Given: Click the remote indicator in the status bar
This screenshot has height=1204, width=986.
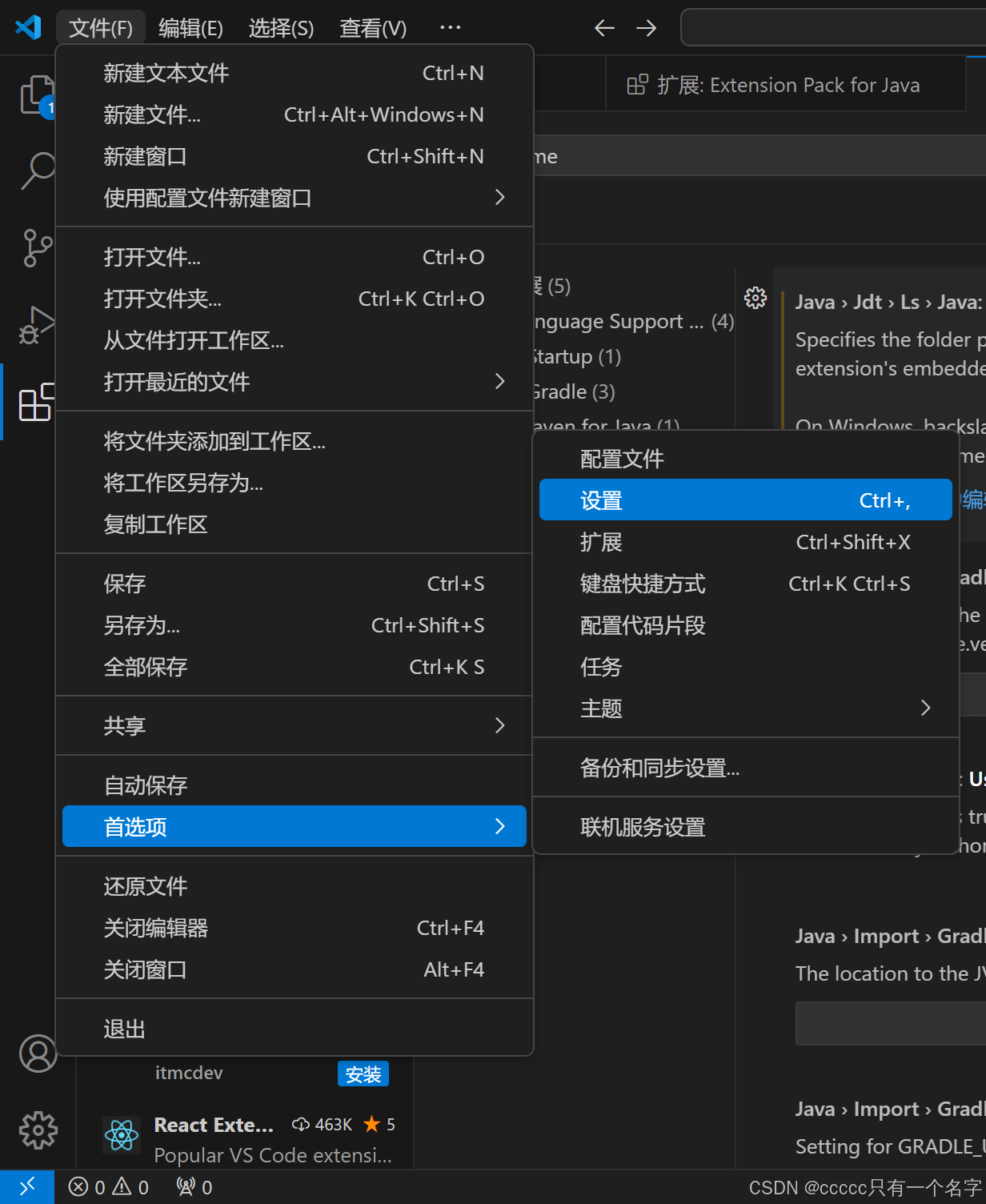Looking at the screenshot, I should click(x=27, y=1187).
